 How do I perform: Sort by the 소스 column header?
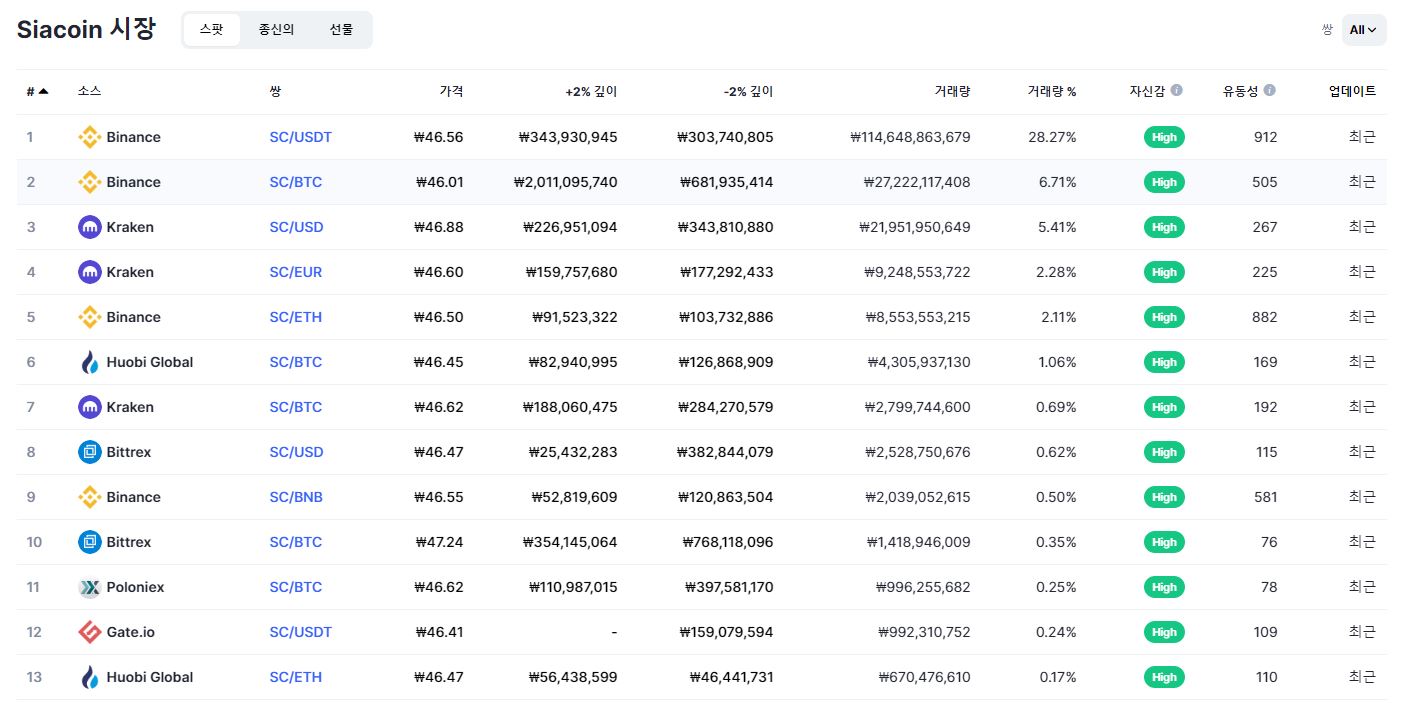coord(89,91)
